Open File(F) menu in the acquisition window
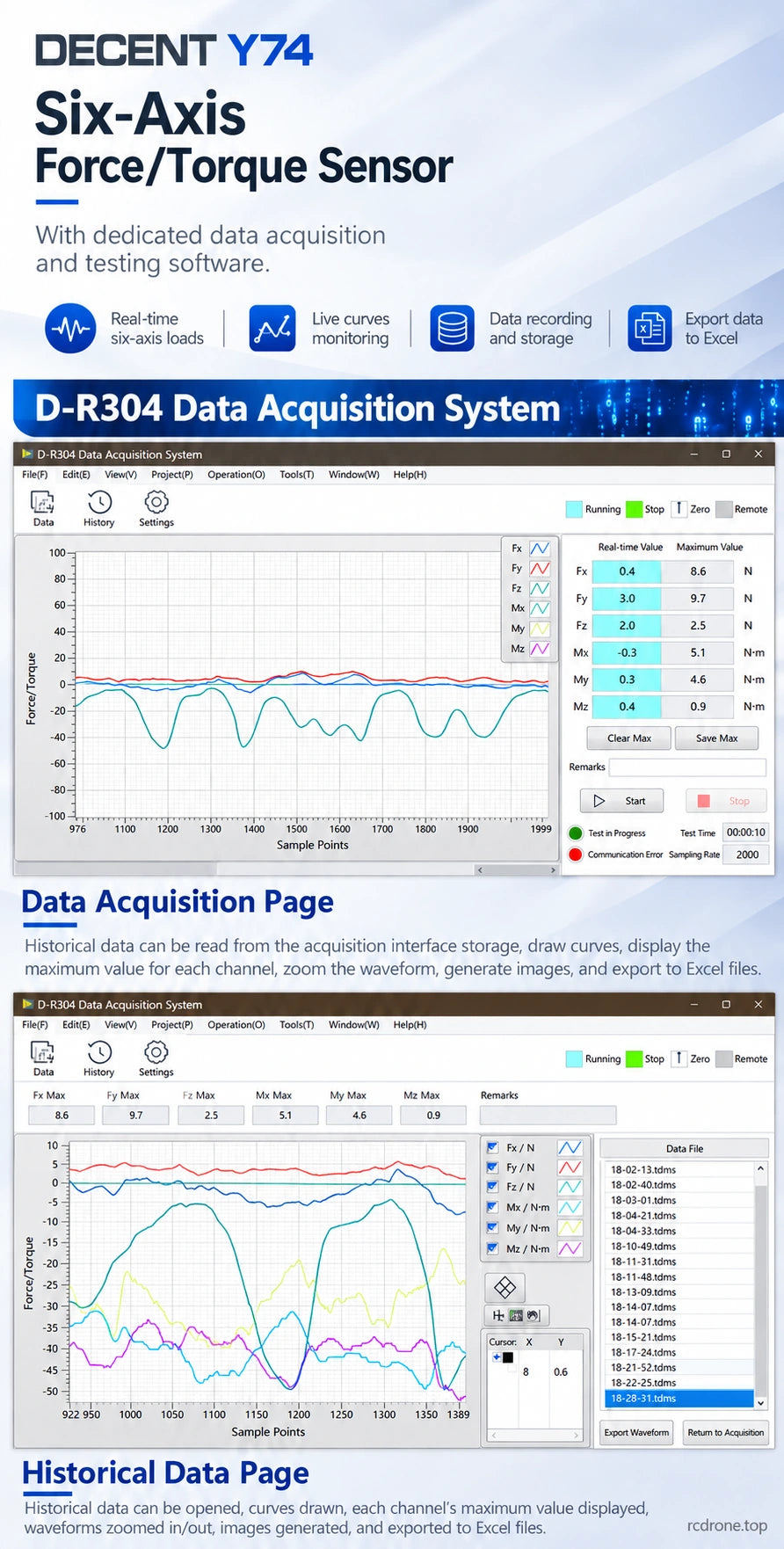 [x=35, y=475]
